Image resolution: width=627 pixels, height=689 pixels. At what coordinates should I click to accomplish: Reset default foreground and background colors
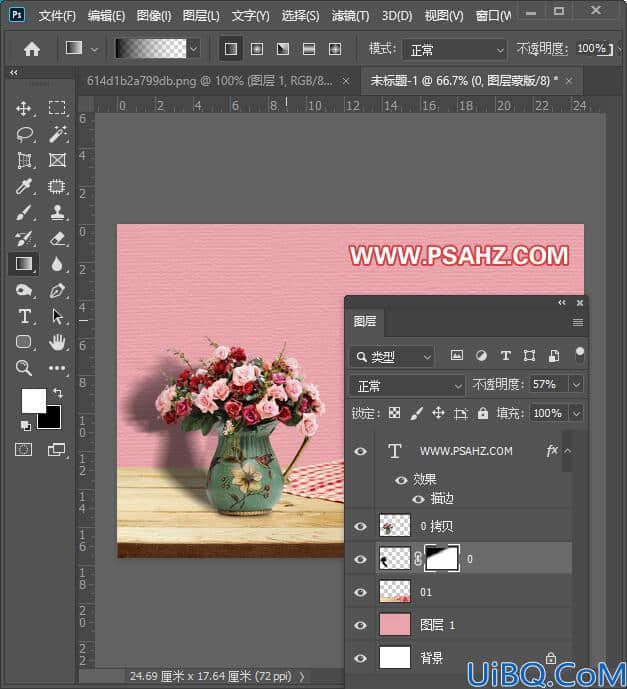[x=25, y=425]
